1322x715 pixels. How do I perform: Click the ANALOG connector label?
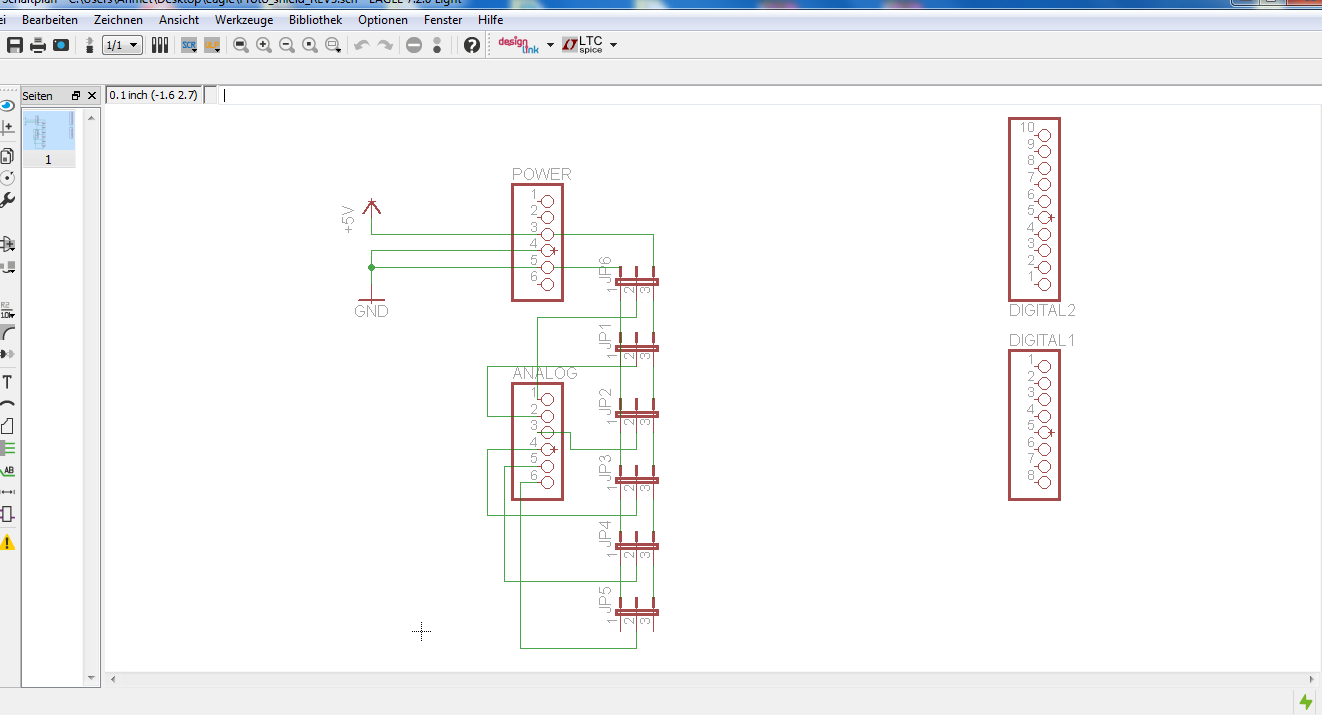(x=545, y=374)
